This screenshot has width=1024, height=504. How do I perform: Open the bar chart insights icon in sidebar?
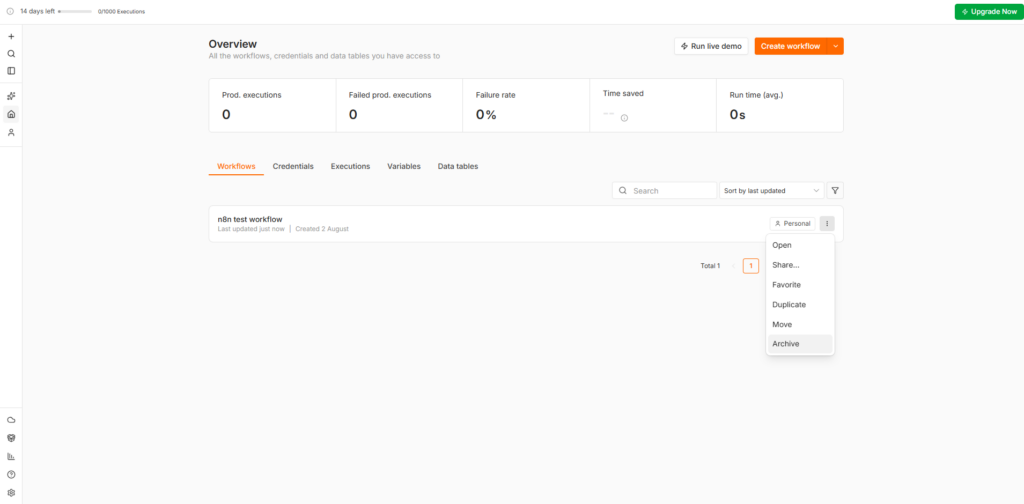(x=11, y=456)
